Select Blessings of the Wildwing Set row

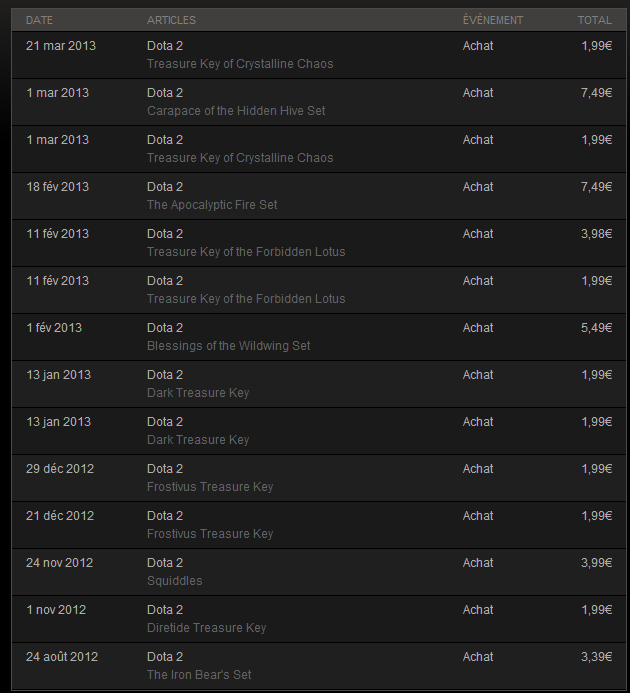[318, 337]
